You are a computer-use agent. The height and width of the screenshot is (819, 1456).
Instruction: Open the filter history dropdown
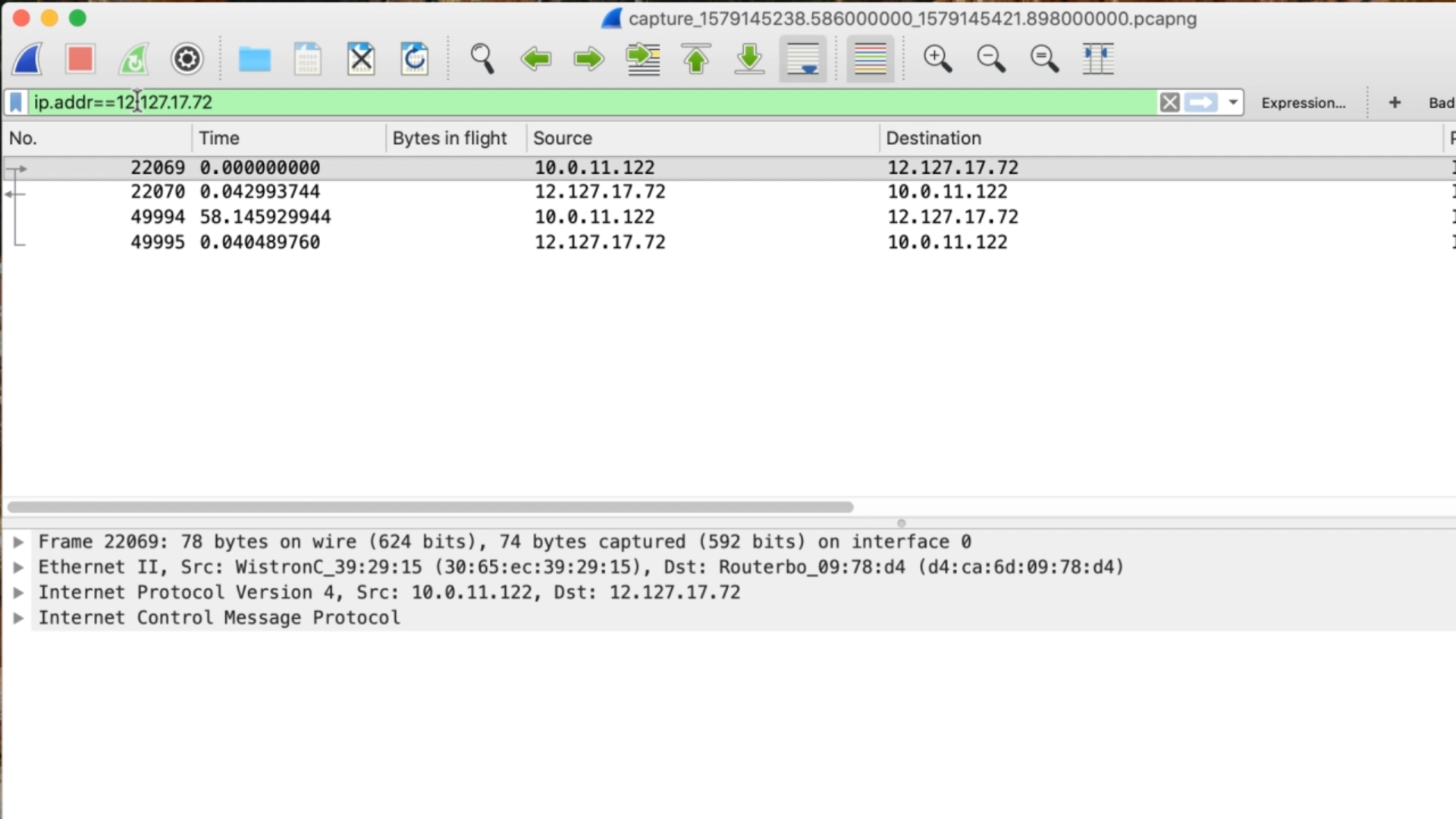click(x=1232, y=102)
